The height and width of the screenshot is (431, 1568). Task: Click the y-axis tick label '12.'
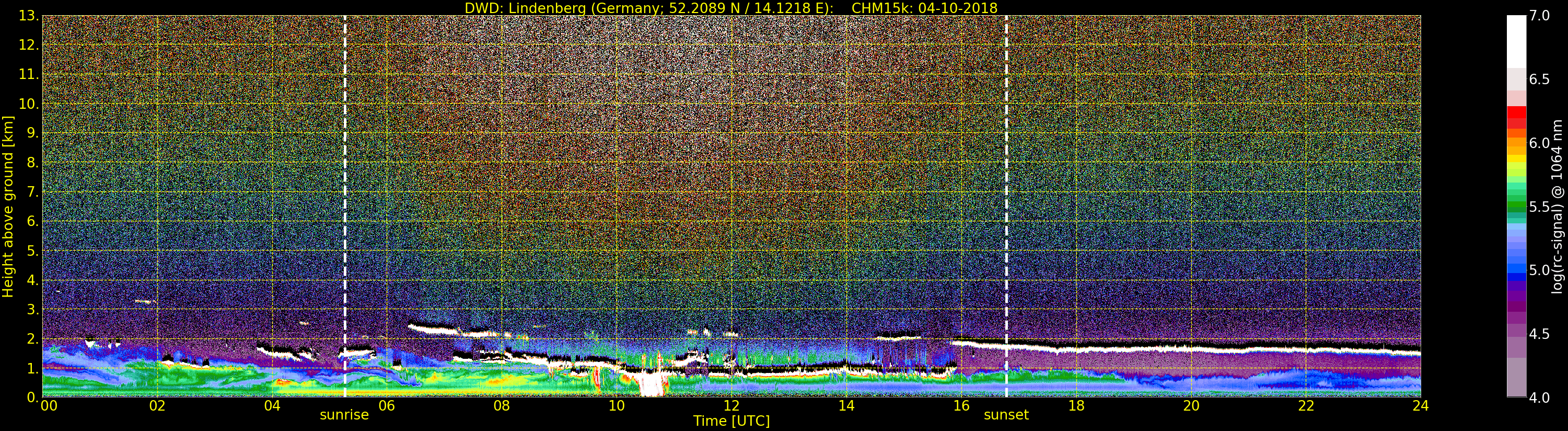pyautogui.click(x=29, y=45)
